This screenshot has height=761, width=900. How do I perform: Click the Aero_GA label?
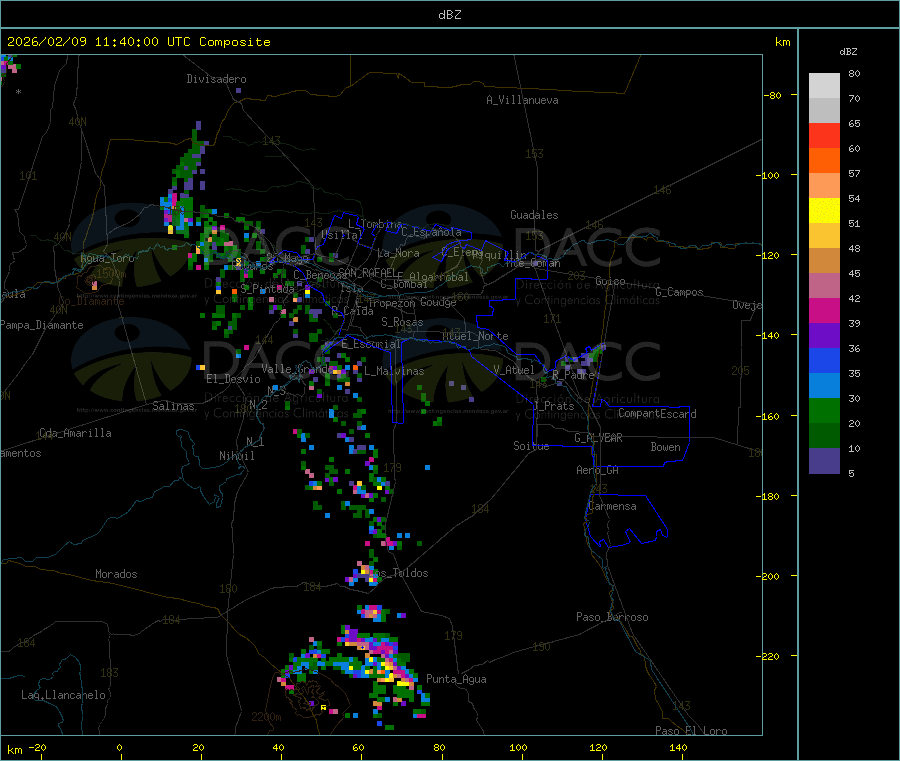coord(598,470)
